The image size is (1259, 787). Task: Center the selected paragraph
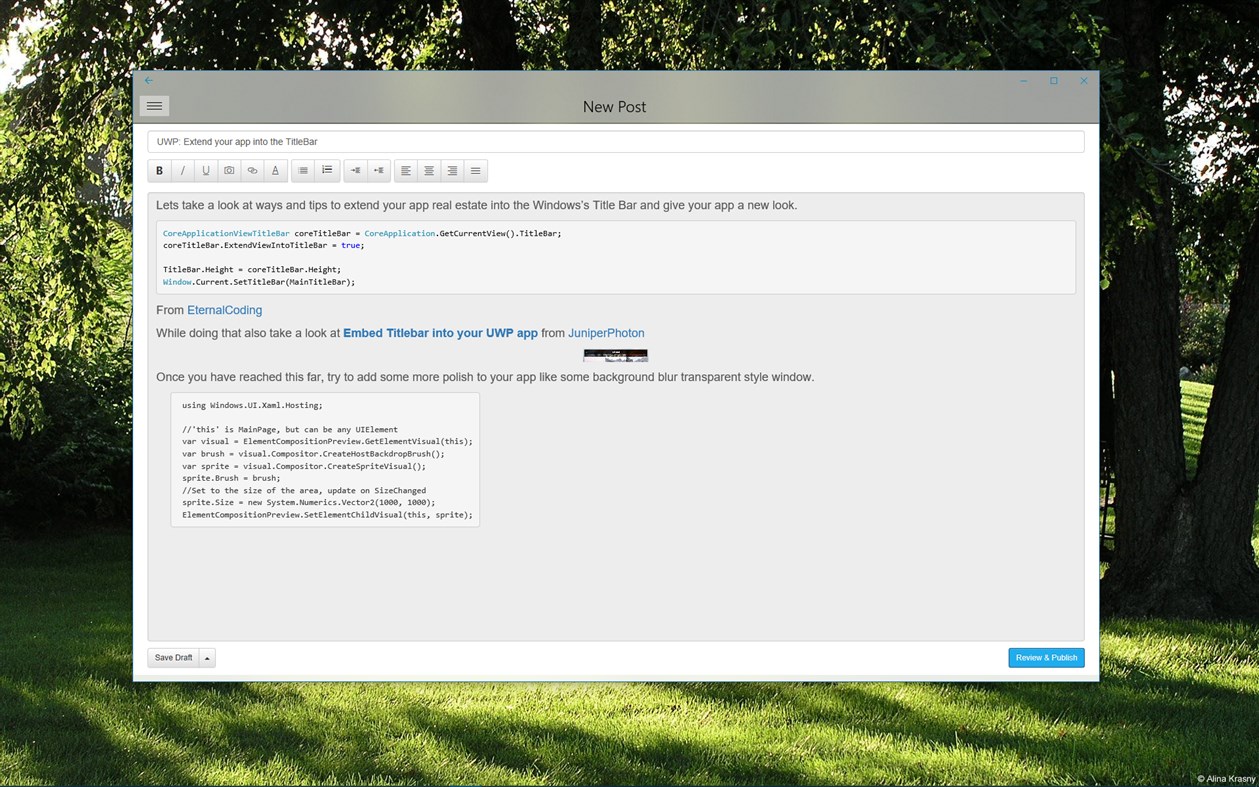428,170
